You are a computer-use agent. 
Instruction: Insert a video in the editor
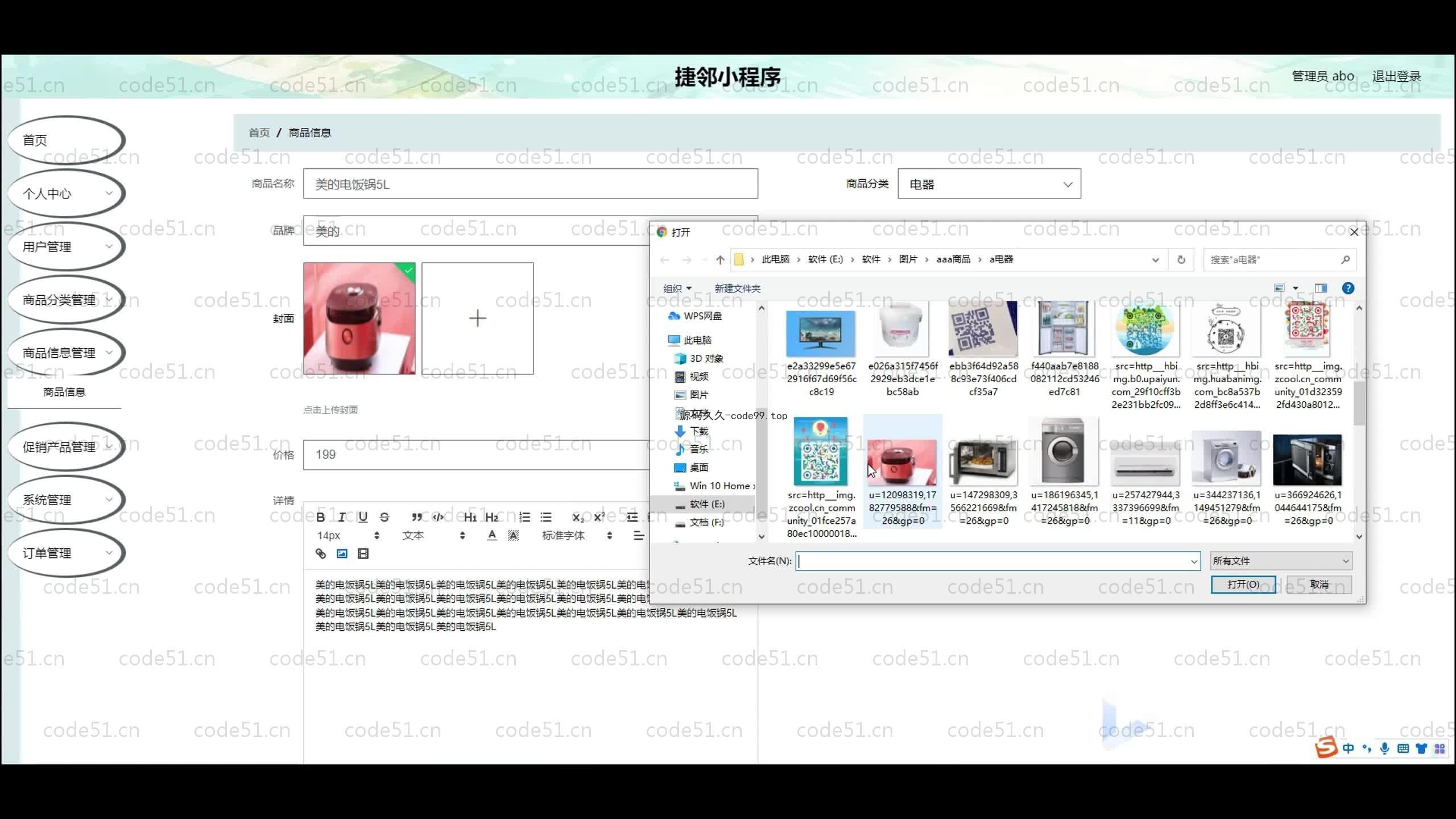click(363, 553)
